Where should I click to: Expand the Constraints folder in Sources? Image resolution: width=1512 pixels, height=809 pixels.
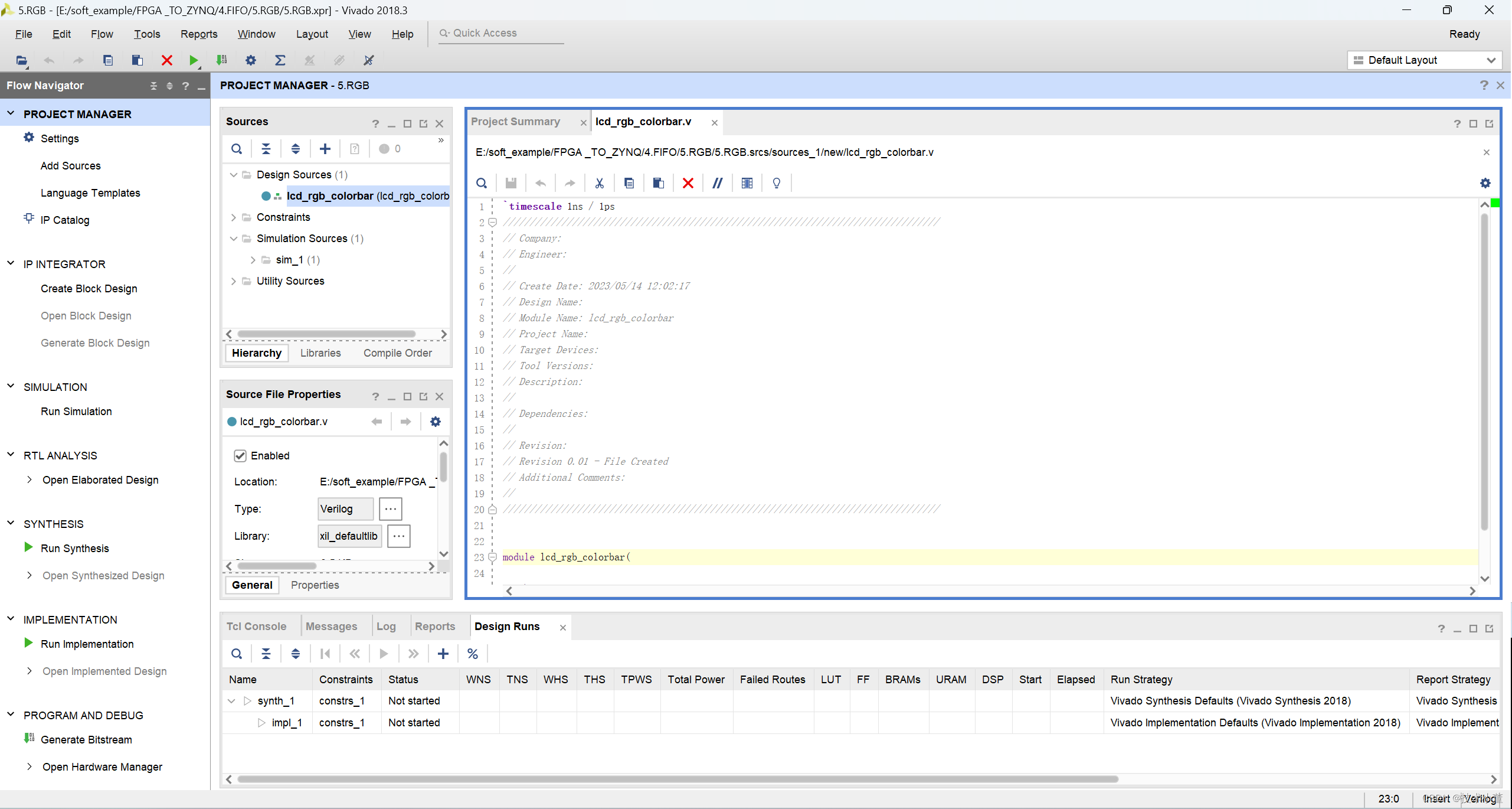tap(234, 217)
